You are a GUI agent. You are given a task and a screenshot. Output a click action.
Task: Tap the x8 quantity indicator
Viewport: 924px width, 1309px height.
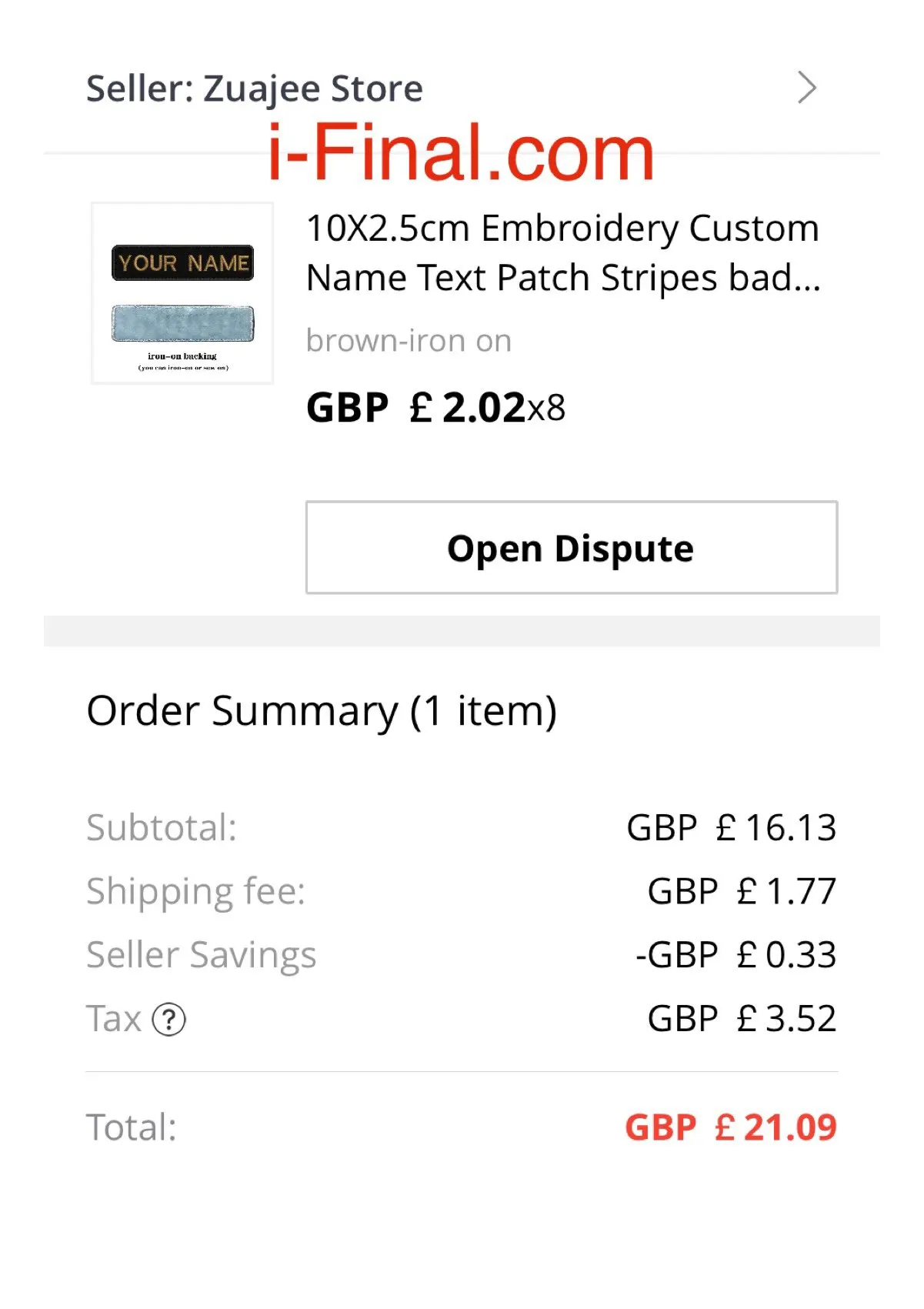pyautogui.click(x=546, y=409)
